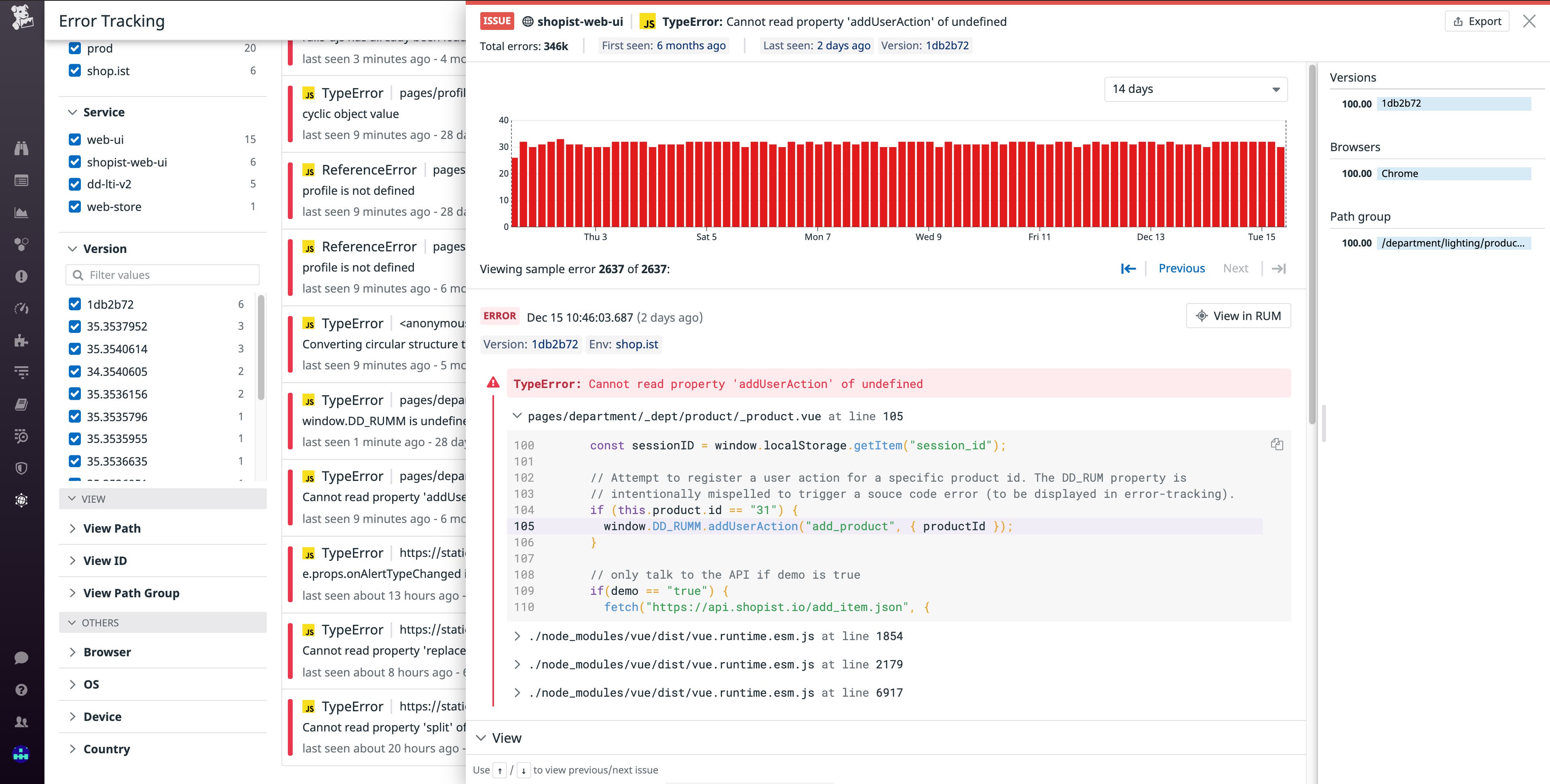Click the Previous sample error link
Viewport: 1550px width, 784px height.
click(1181, 268)
